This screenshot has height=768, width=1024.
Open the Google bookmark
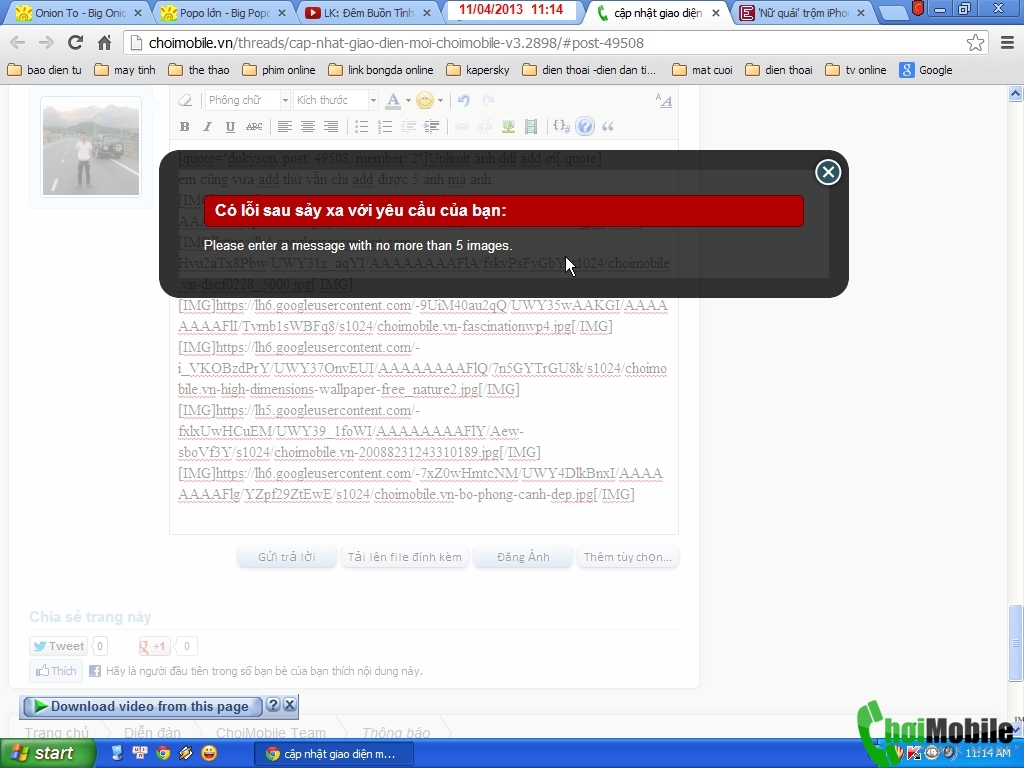pyautogui.click(x=926, y=70)
